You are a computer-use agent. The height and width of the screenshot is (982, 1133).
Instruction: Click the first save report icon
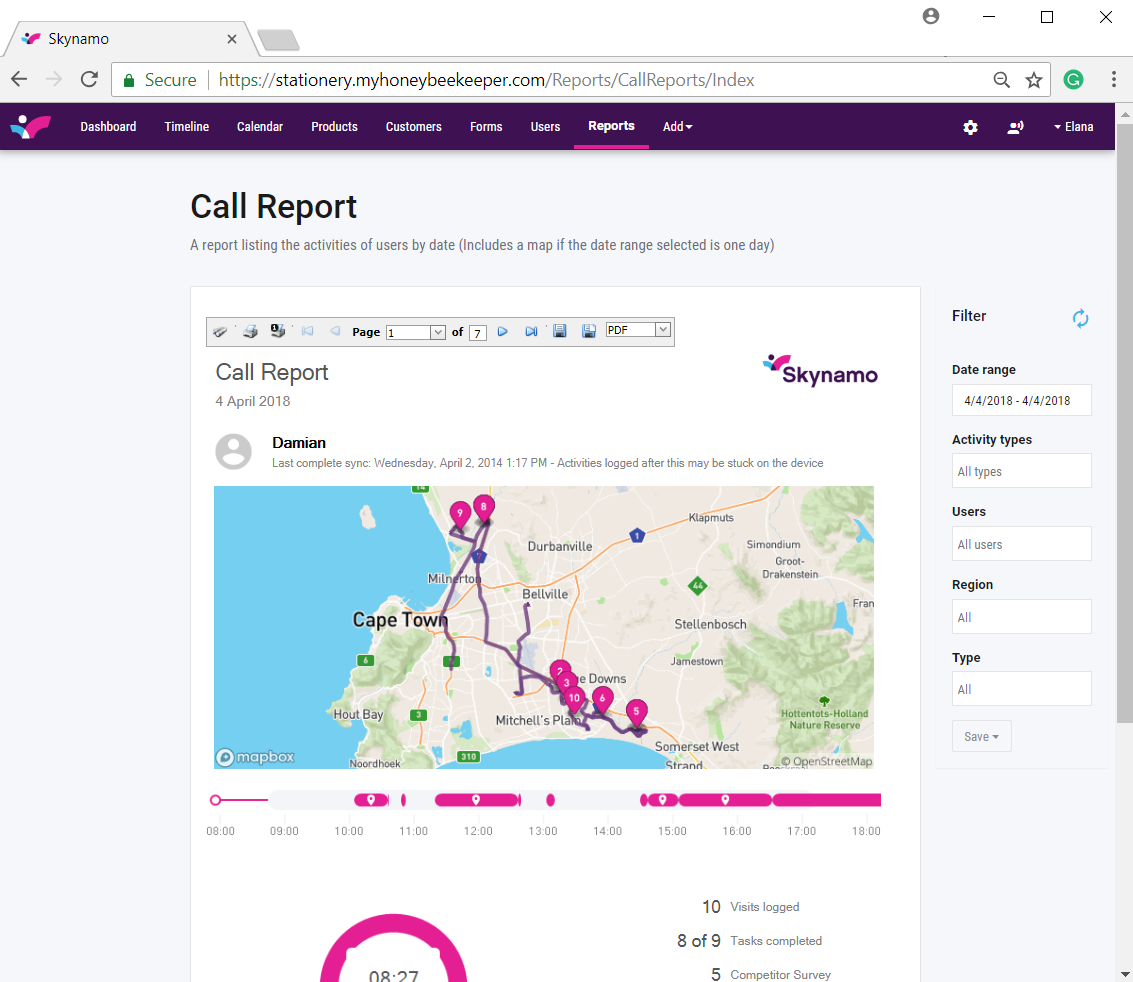click(x=560, y=331)
